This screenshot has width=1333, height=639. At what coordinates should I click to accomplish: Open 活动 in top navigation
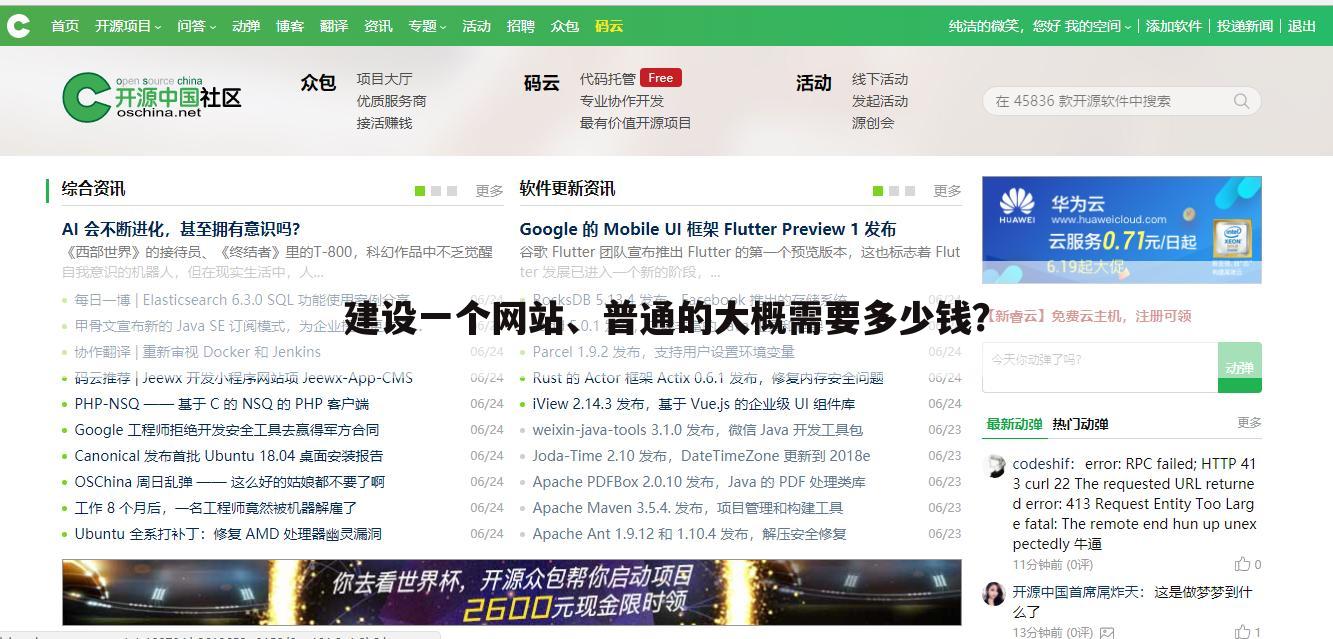point(477,26)
